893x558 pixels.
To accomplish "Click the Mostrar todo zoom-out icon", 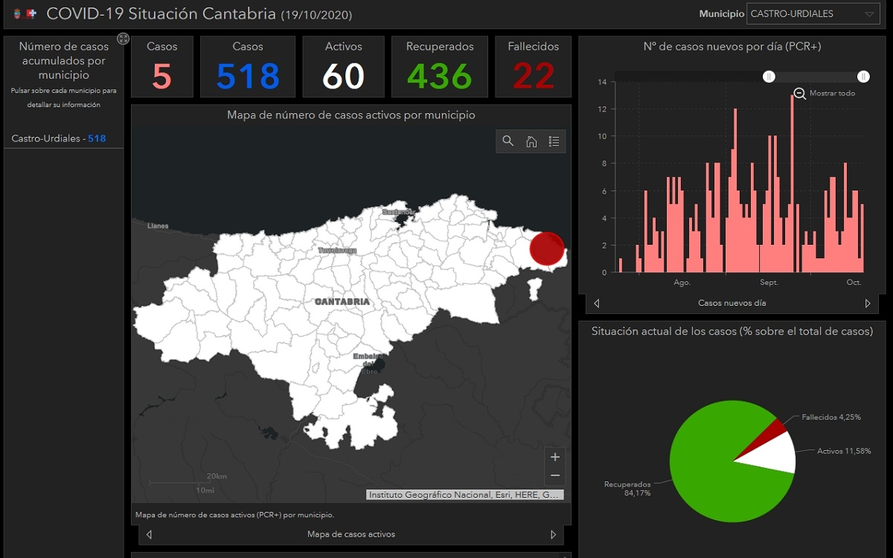I will click(800, 93).
